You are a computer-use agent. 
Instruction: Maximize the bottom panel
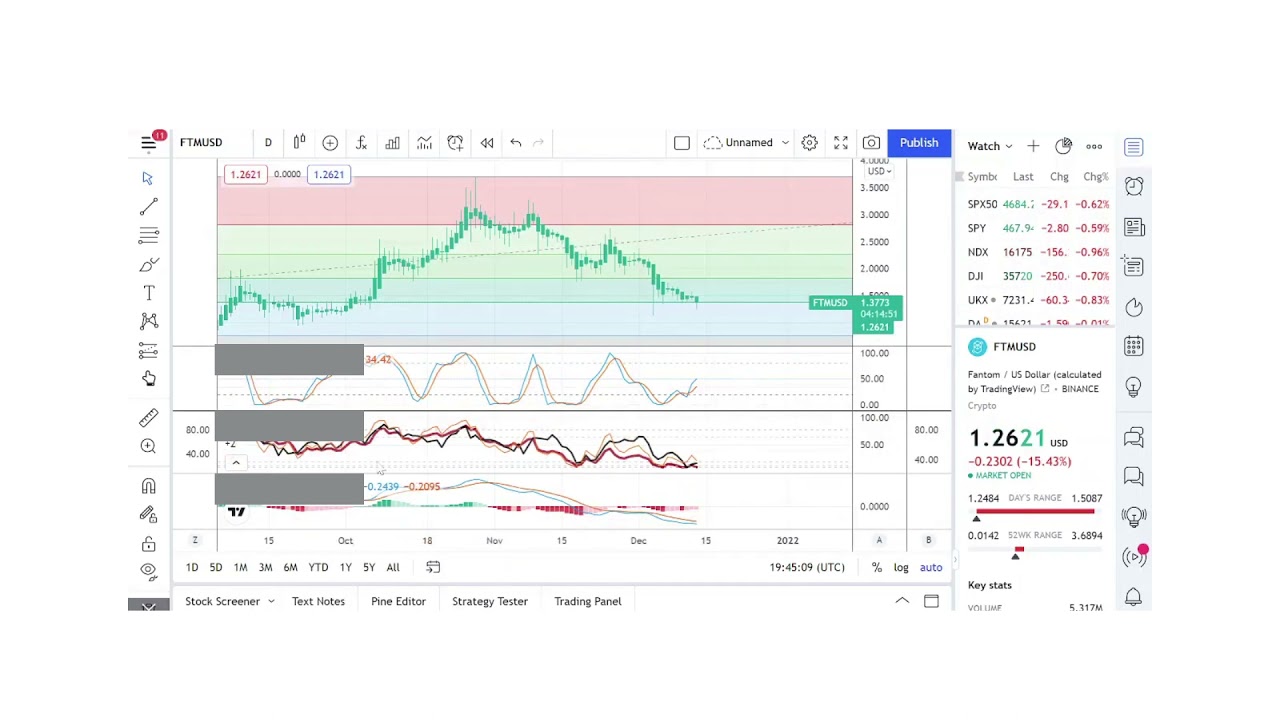(931, 601)
